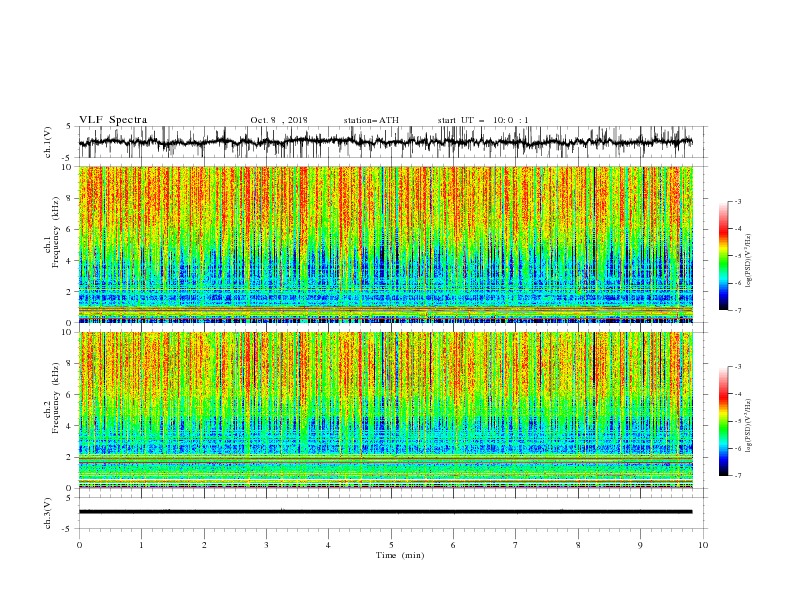Click the ch.1 'Frequency (kHz)' axis label
This screenshot has width=792, height=612.
click(55, 233)
